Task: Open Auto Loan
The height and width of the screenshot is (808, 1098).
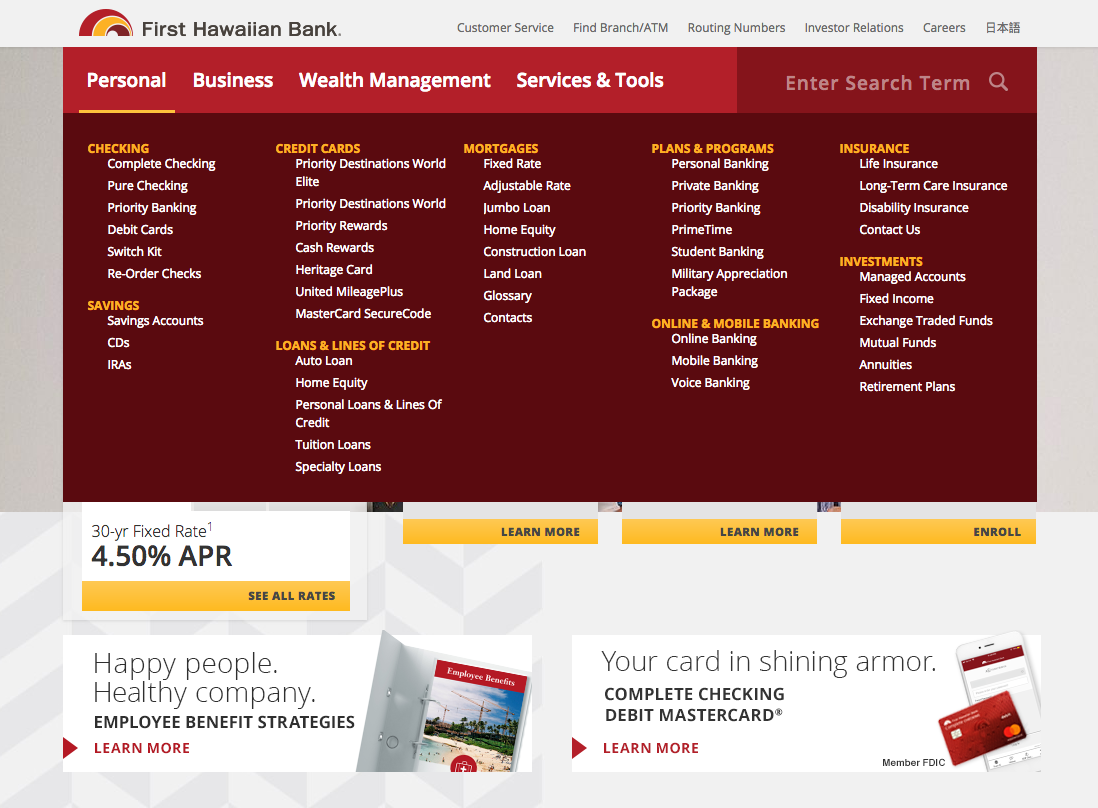Action: tap(324, 361)
